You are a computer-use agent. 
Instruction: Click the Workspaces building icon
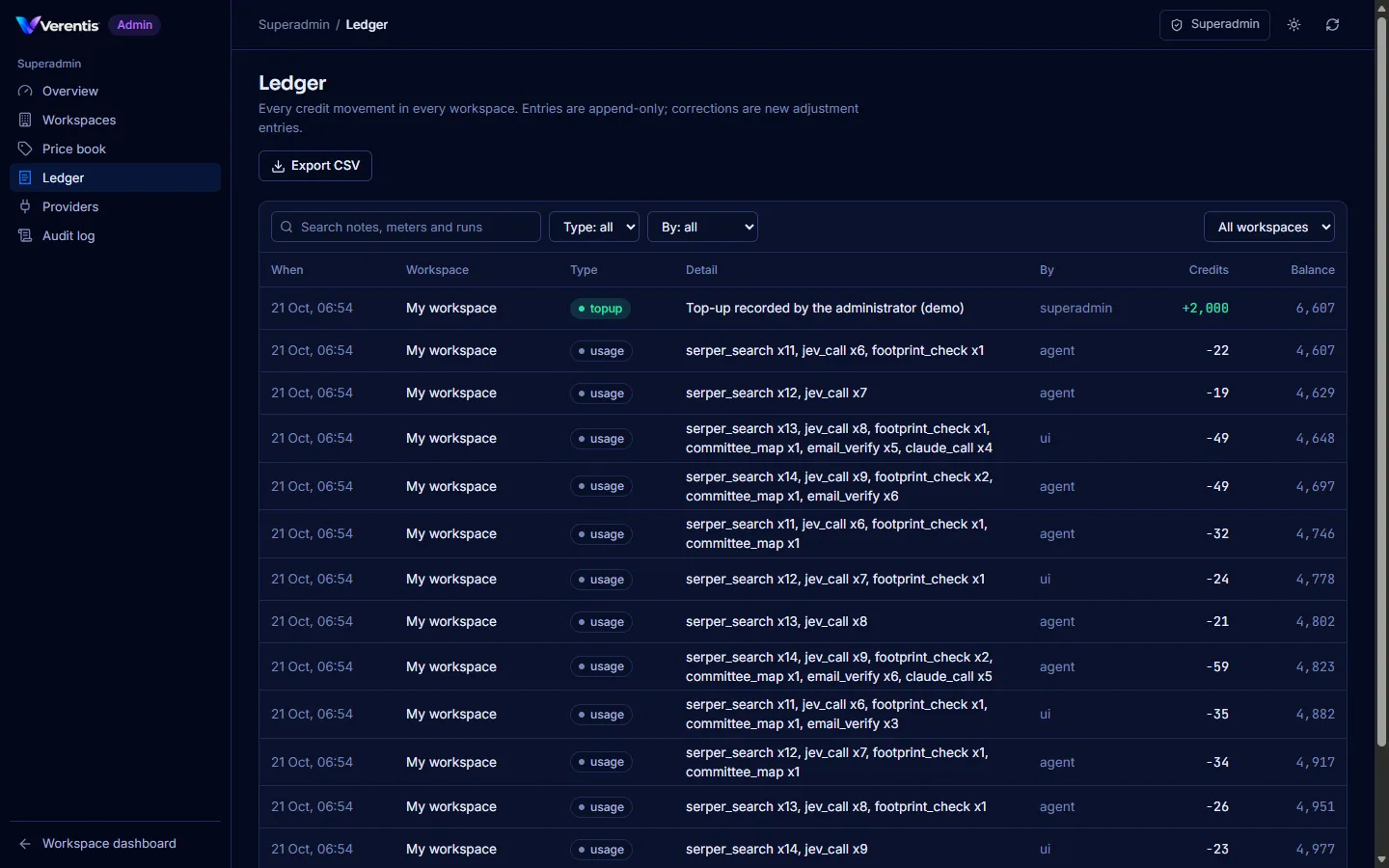[25, 120]
